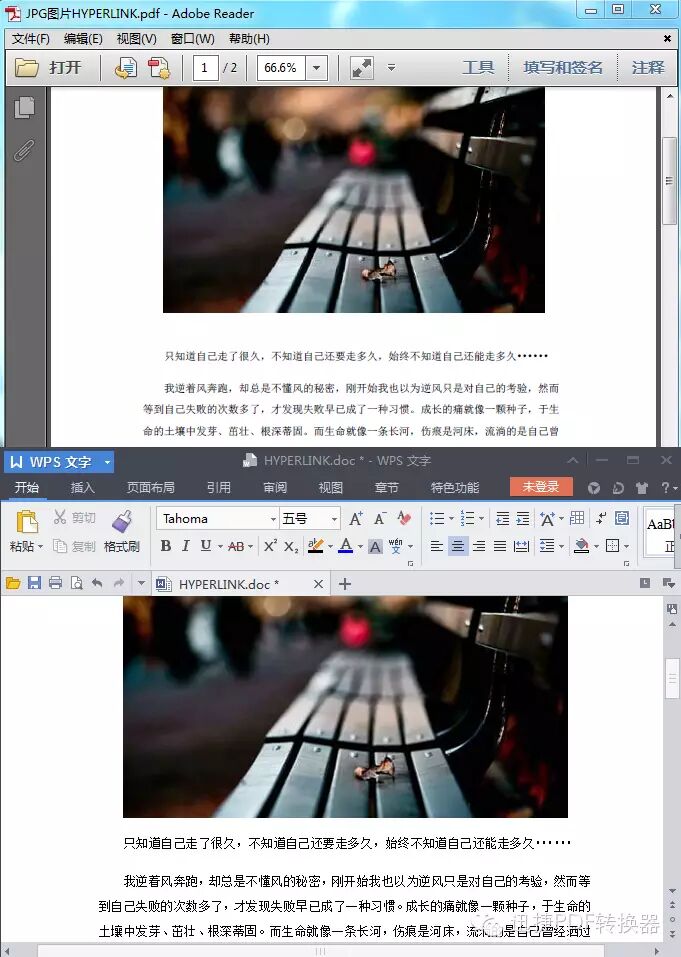This screenshot has height=957, width=681.
Task: Click the convert PDF icon in Adobe Reader
Action: click(125, 68)
